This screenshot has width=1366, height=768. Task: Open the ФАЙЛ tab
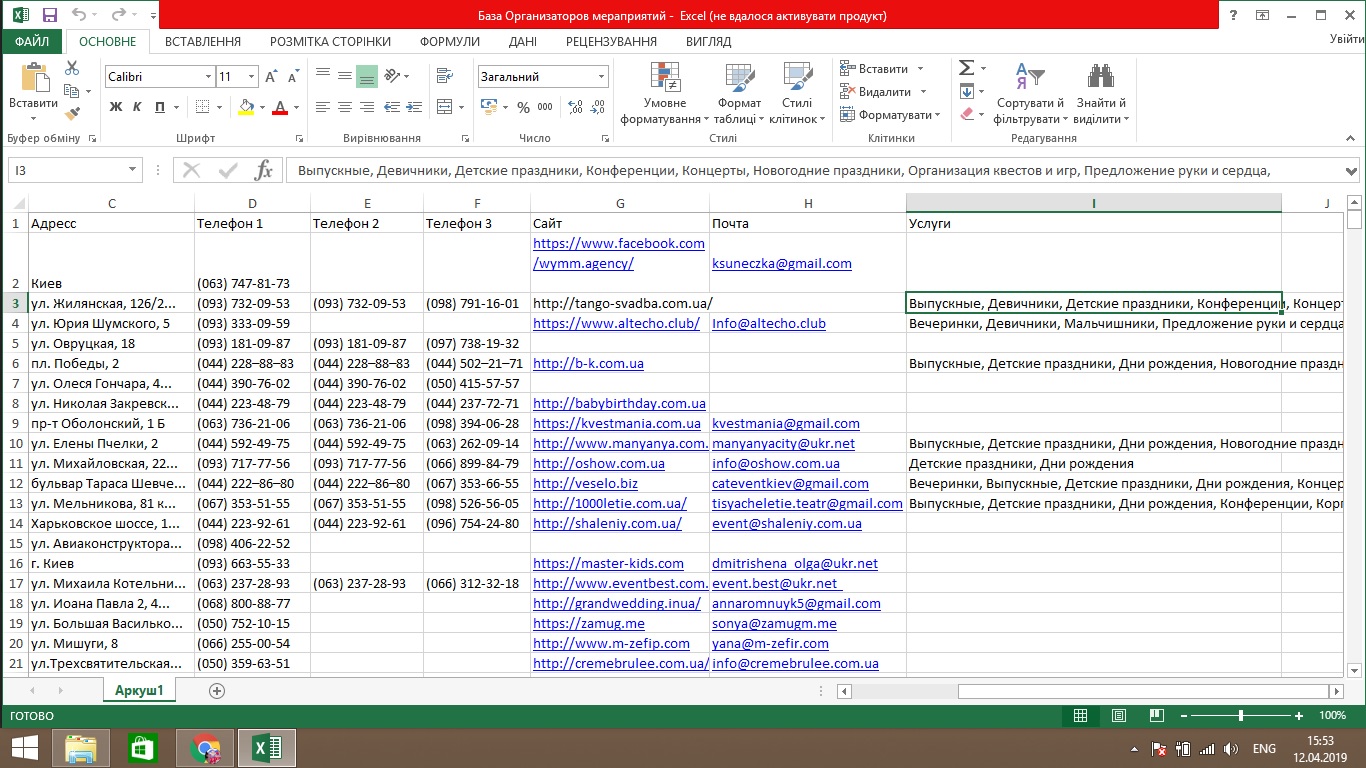(x=33, y=42)
